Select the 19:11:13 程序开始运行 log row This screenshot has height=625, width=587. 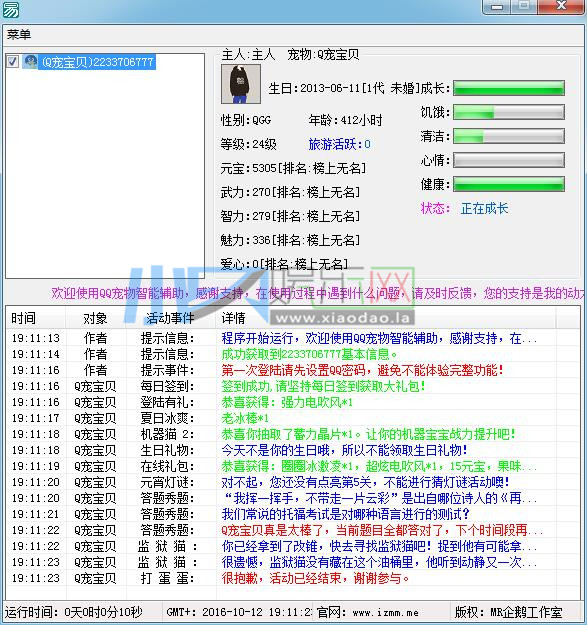pos(293,338)
